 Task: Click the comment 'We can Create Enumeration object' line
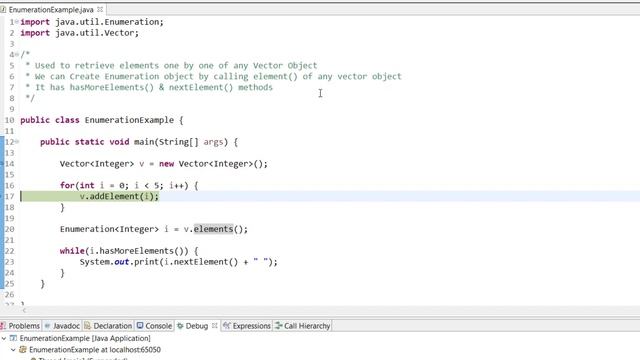point(213,76)
